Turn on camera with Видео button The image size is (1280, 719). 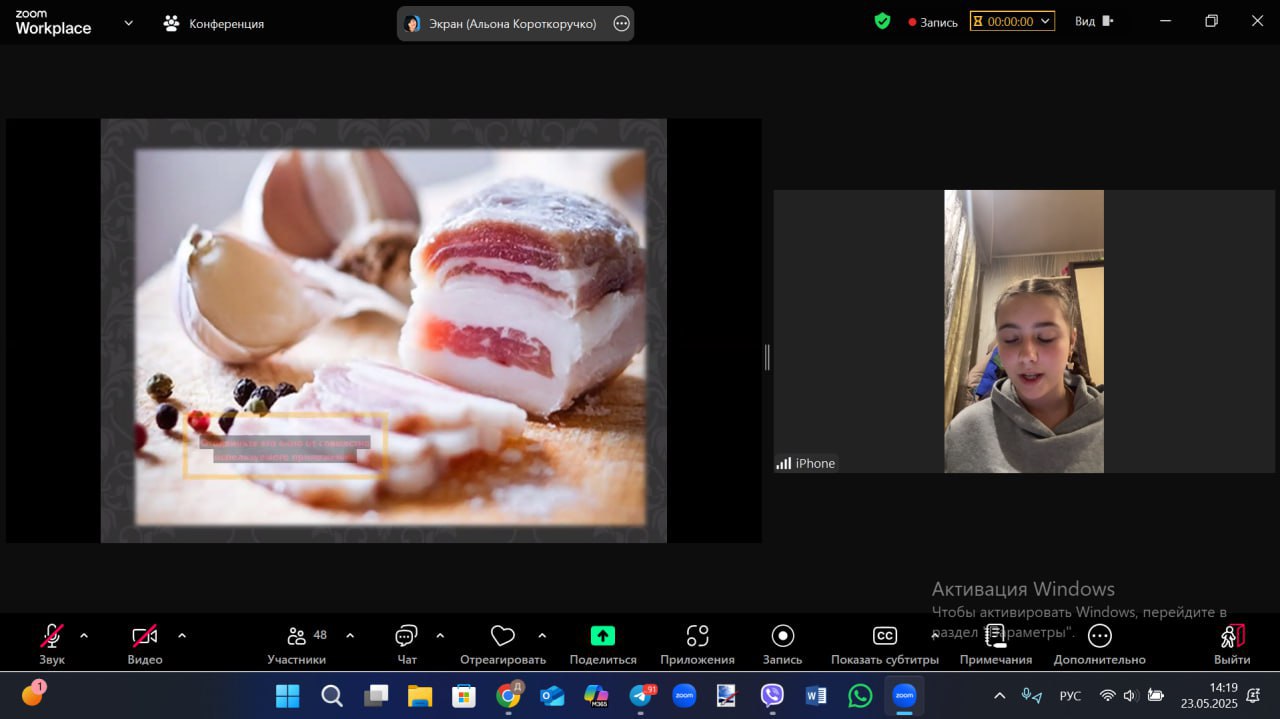pos(145,644)
